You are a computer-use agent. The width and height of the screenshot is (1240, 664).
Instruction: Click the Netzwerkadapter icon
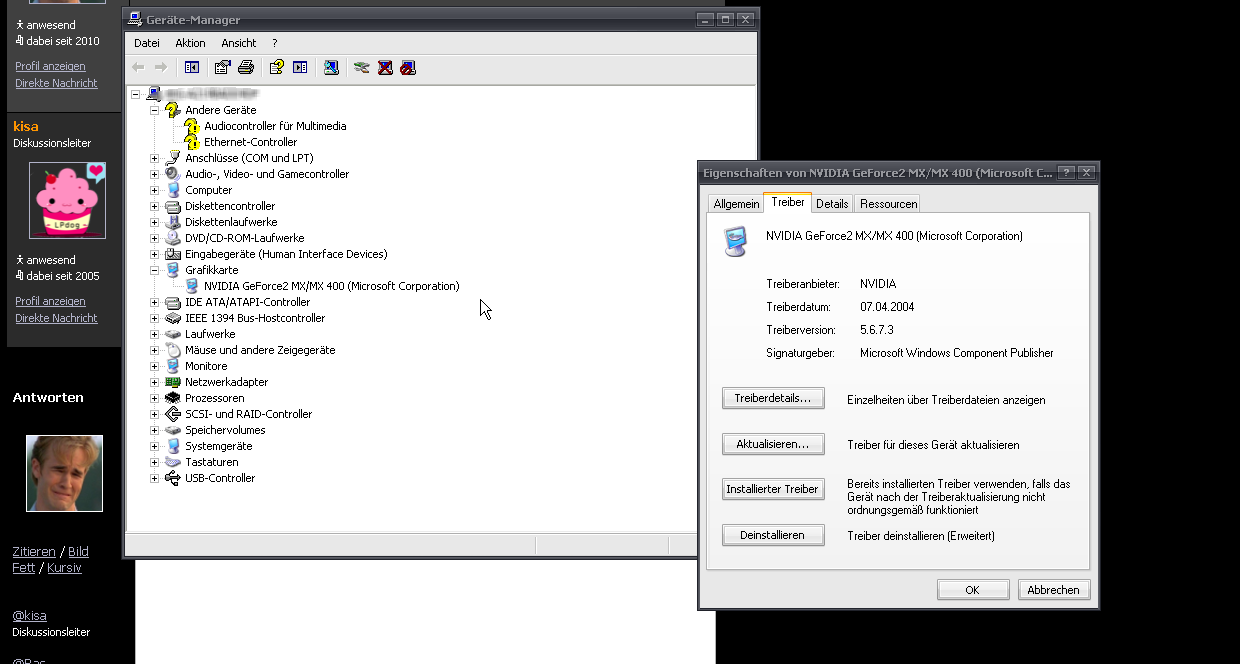[x=173, y=382]
